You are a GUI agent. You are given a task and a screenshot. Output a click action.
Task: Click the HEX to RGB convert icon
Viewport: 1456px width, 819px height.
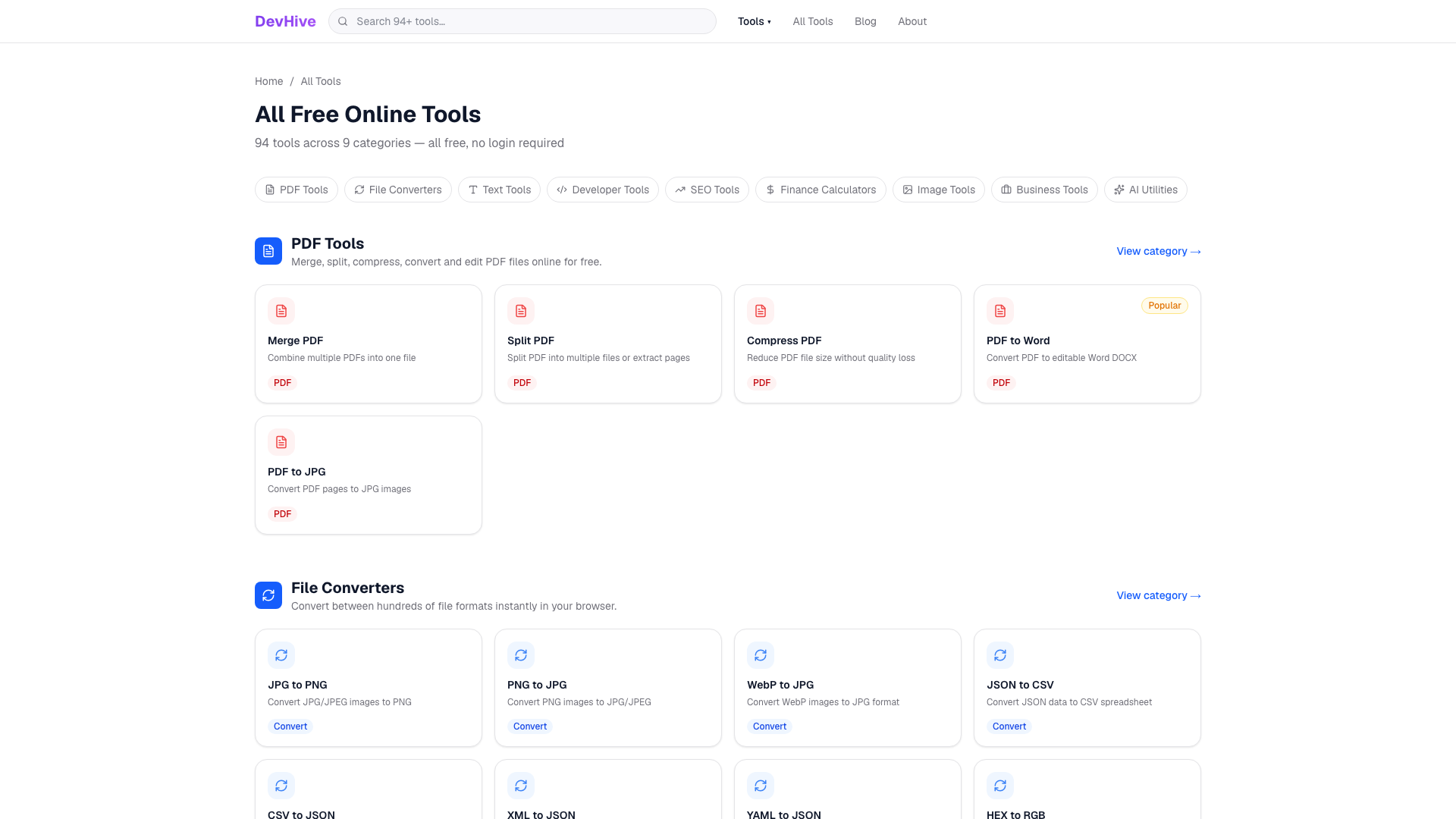[1000, 786]
